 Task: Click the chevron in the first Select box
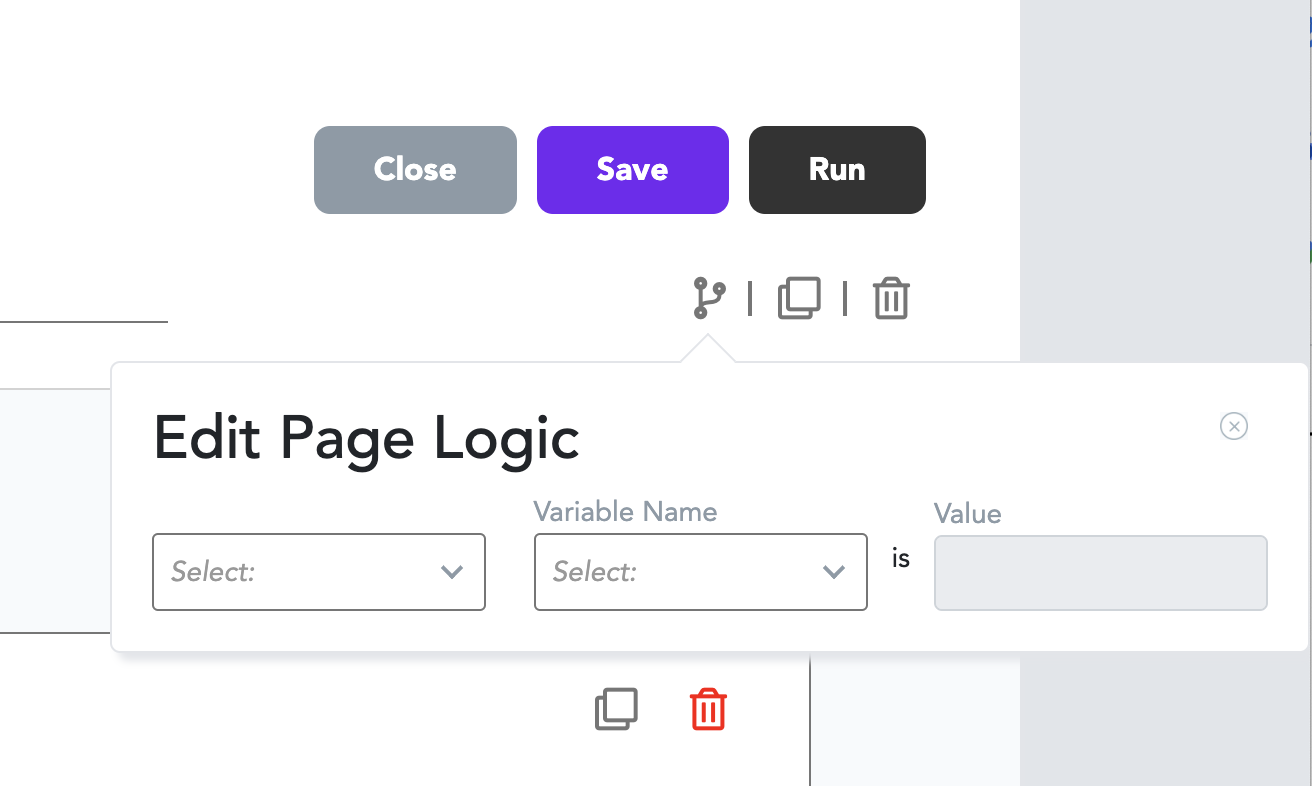tap(452, 572)
